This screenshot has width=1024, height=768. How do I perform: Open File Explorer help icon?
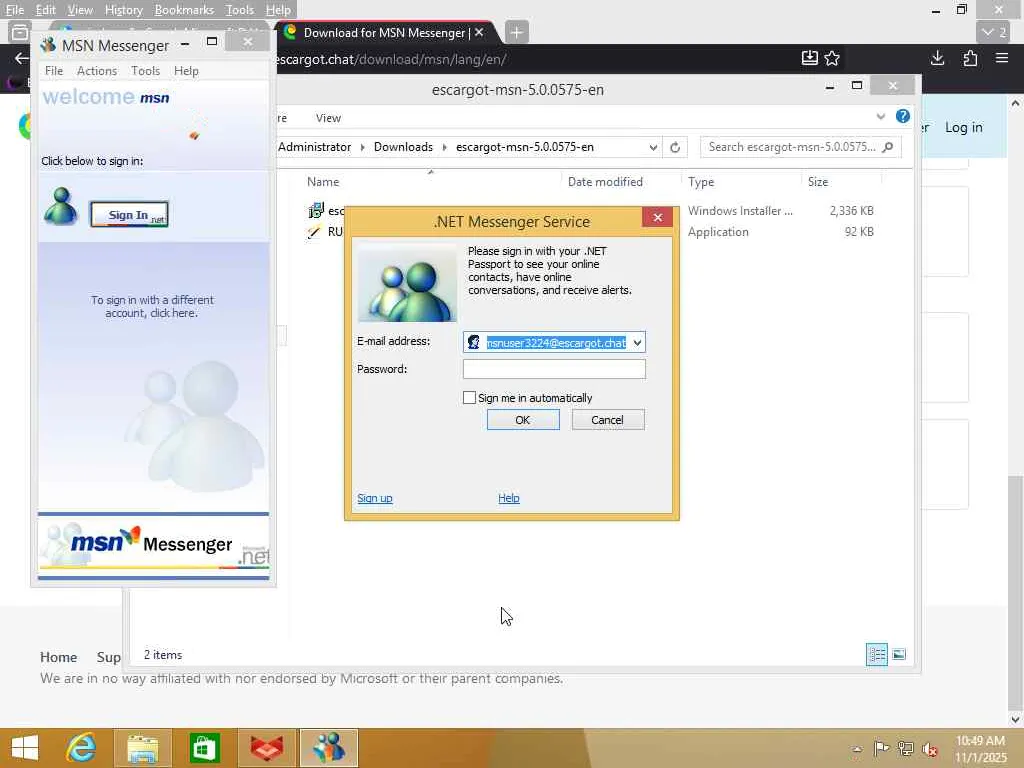(x=903, y=116)
